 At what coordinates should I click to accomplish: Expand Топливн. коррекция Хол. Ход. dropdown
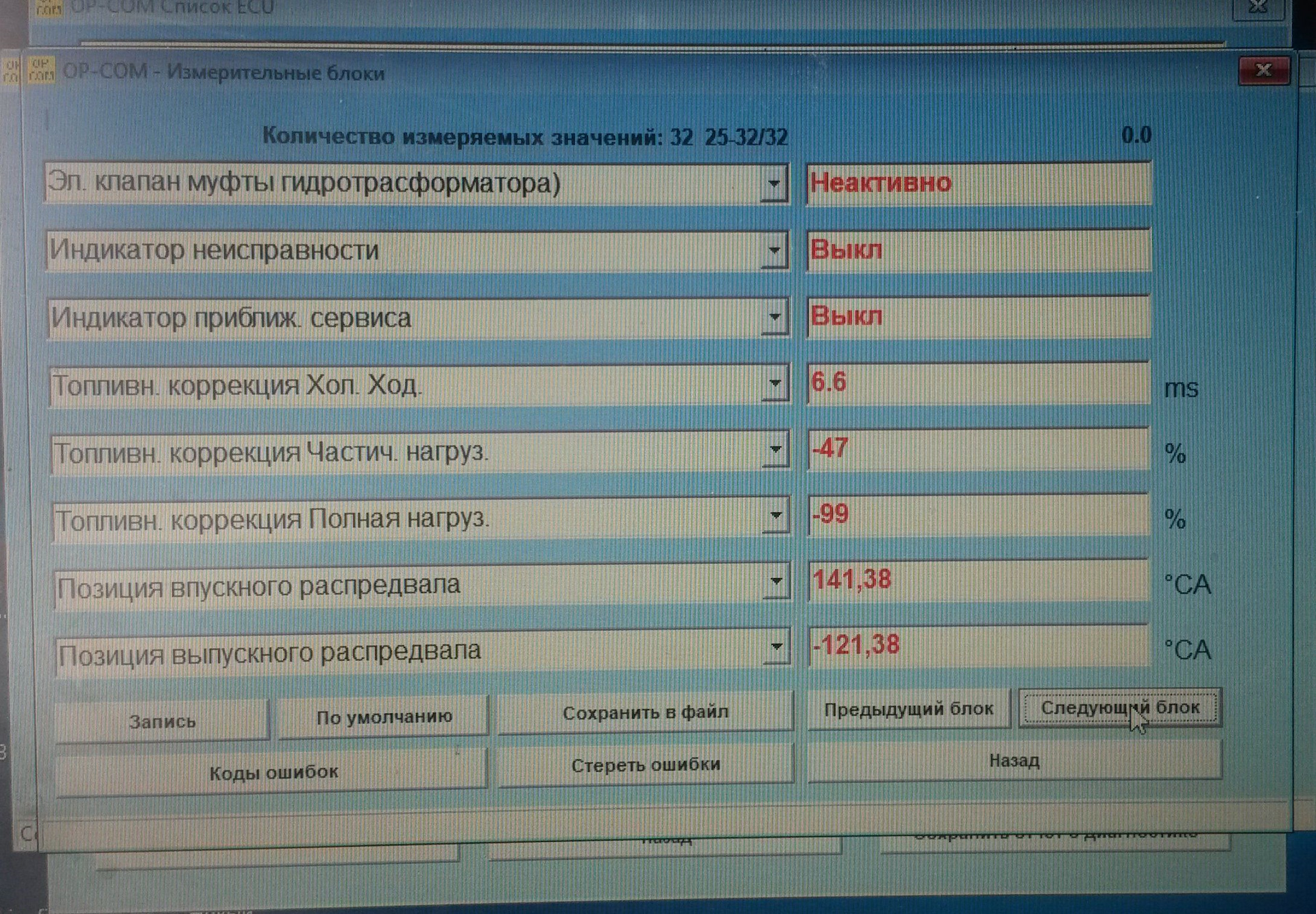(x=775, y=384)
